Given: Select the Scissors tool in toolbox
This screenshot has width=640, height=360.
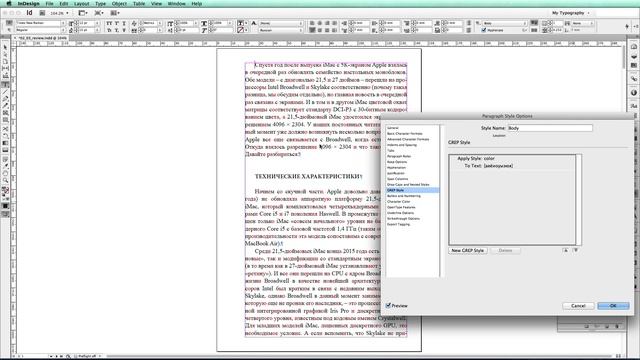Looking at the screenshot, I should (x=5, y=128).
